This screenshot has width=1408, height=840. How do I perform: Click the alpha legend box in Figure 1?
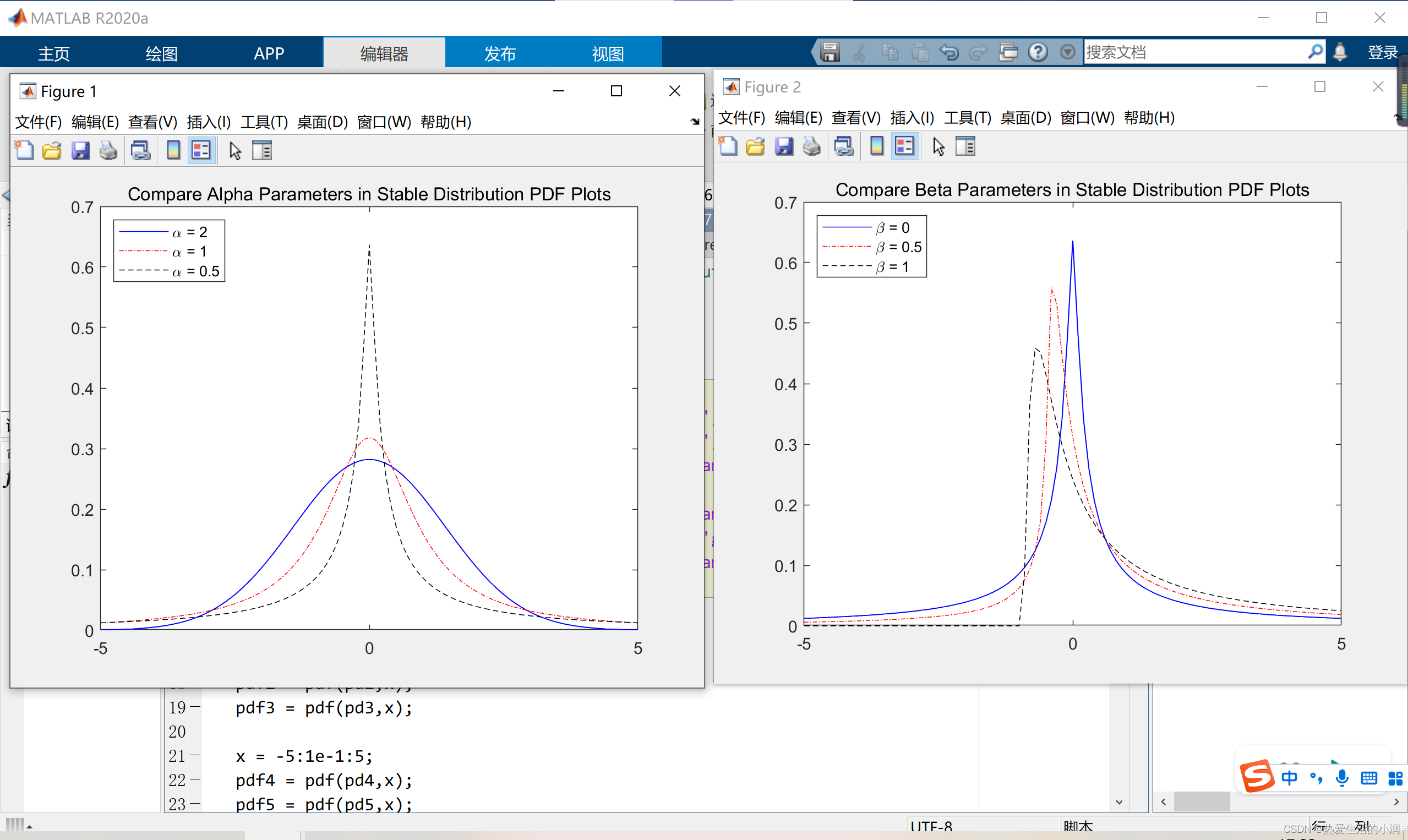tap(169, 251)
